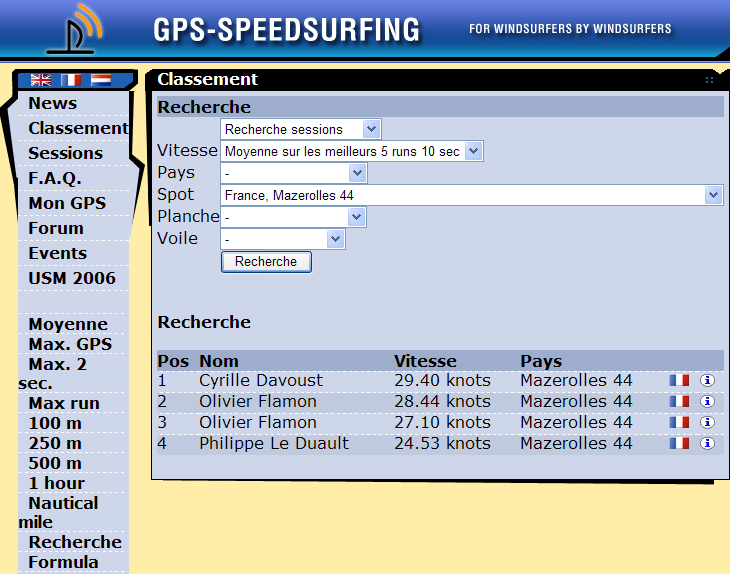
Task: Select the 100 m ranking link
Action: [x=55, y=423]
